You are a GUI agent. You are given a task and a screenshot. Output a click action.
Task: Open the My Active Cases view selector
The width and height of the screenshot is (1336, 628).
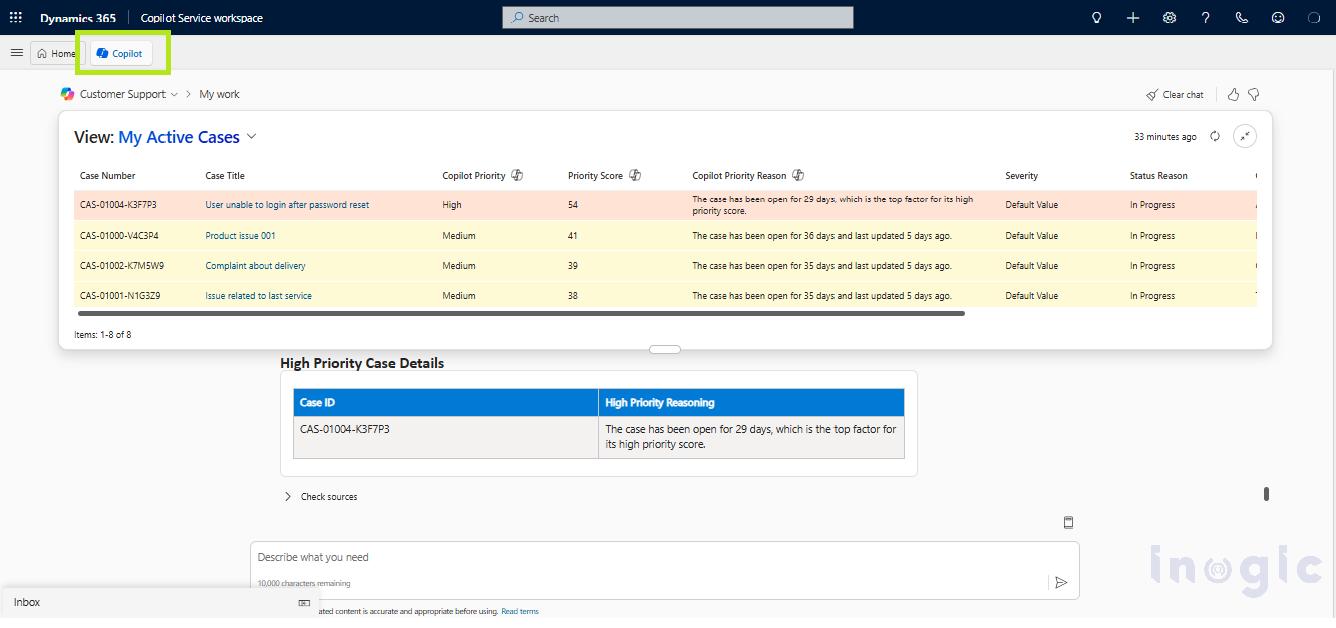187,137
